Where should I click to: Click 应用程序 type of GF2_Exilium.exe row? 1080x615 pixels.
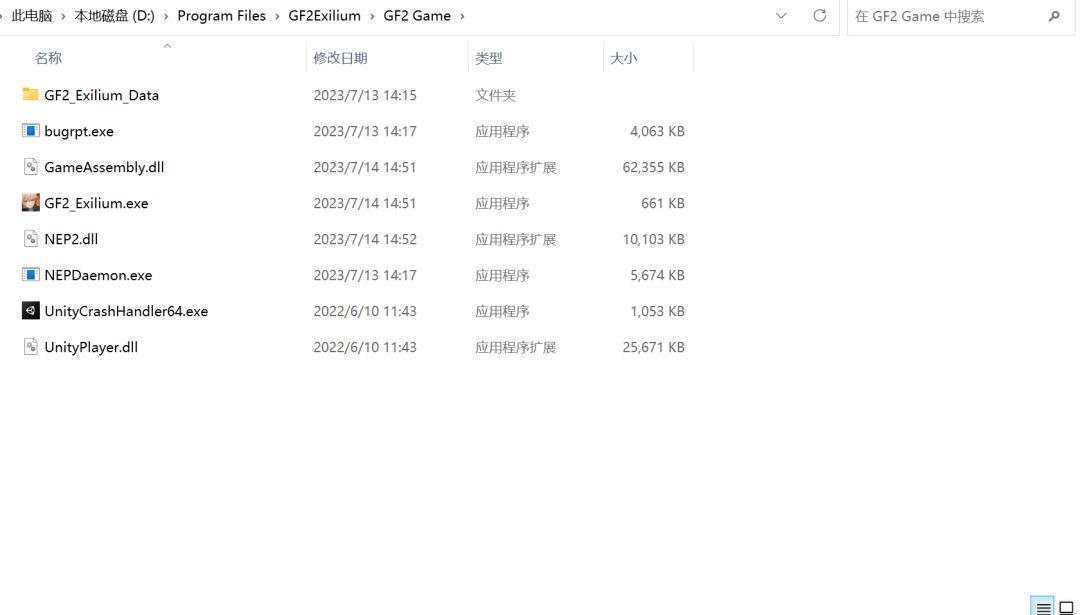pyautogui.click(x=502, y=203)
